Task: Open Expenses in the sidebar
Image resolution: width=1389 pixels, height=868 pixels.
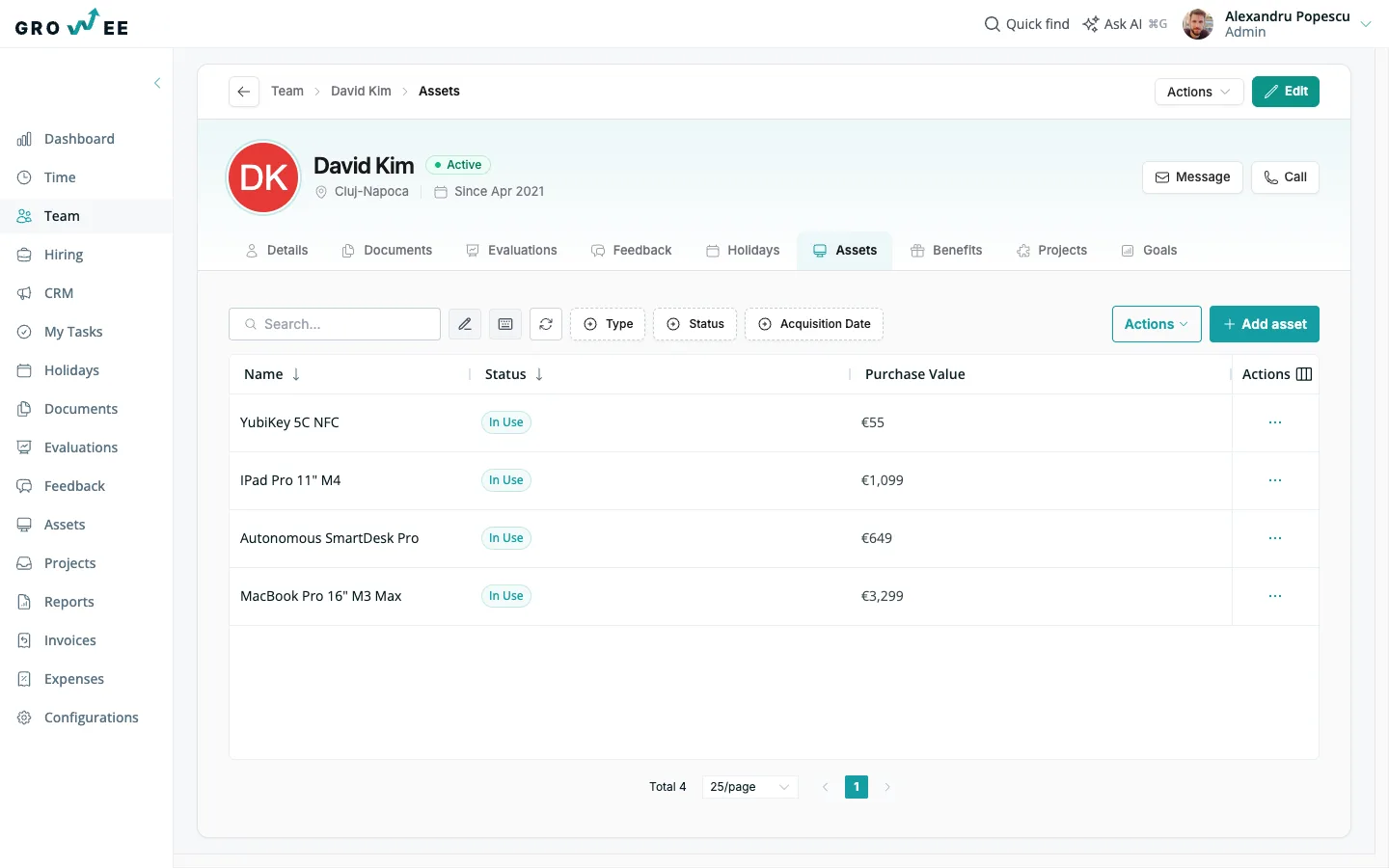Action: point(86,679)
